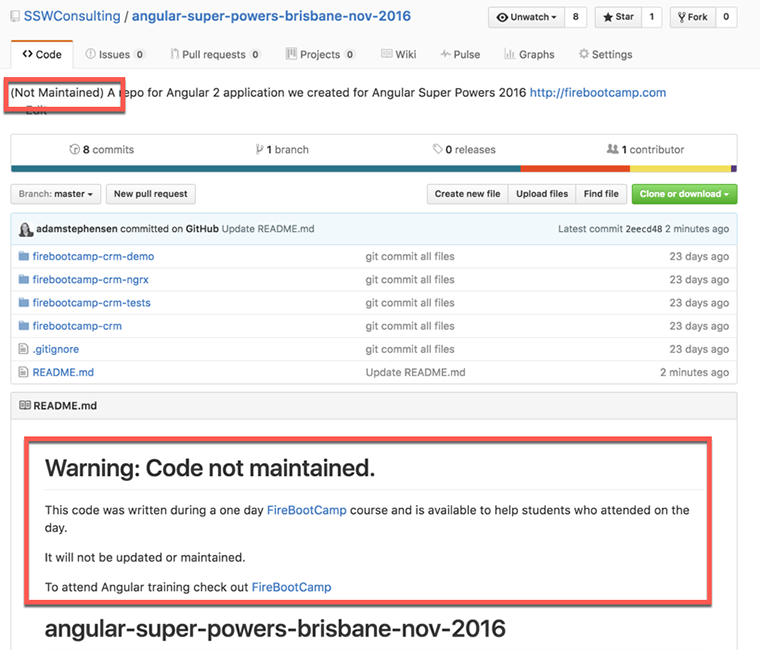Star this repository
This screenshot has width=760, height=650.
click(618, 17)
